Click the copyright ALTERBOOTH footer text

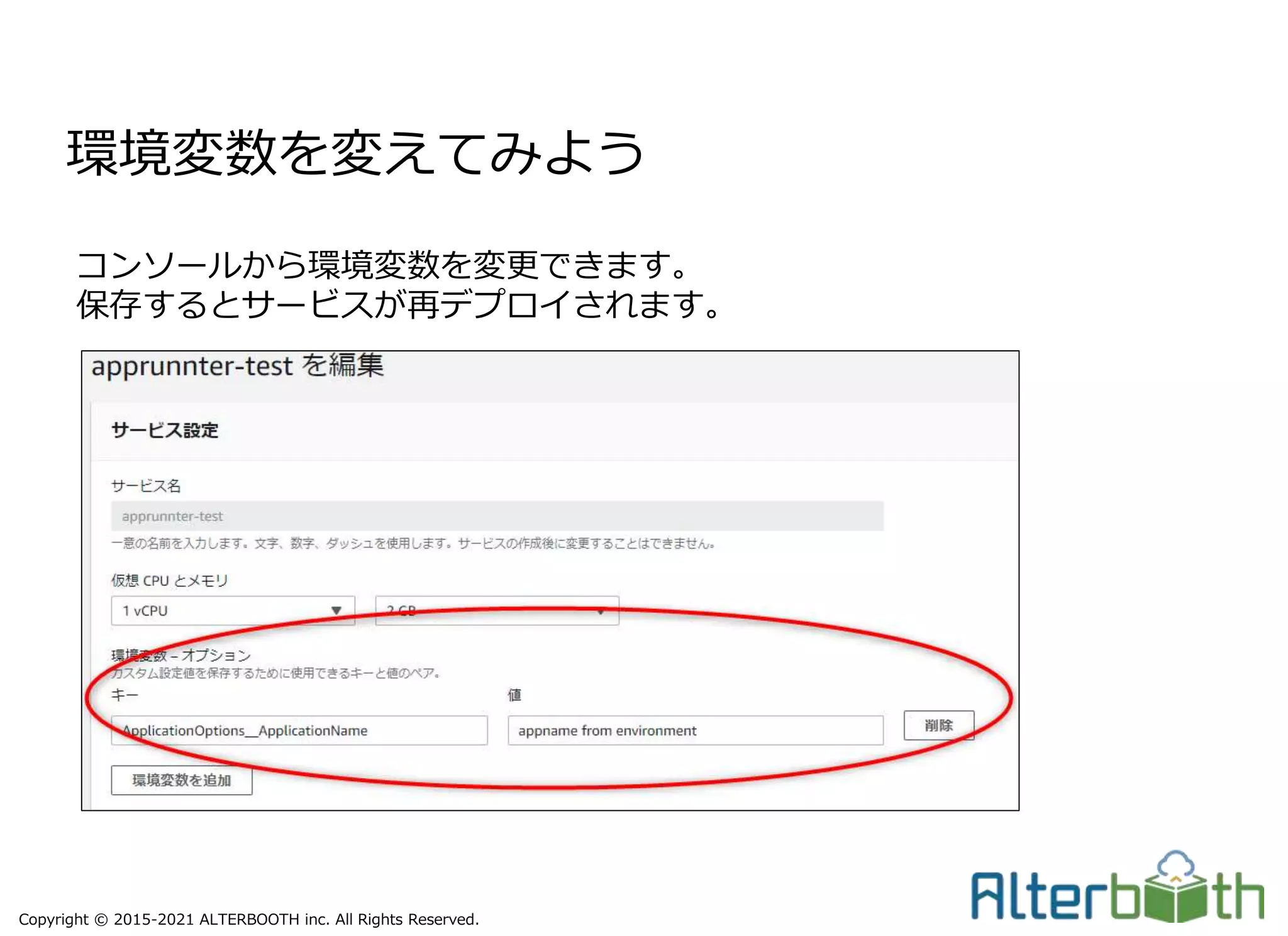[x=248, y=919]
